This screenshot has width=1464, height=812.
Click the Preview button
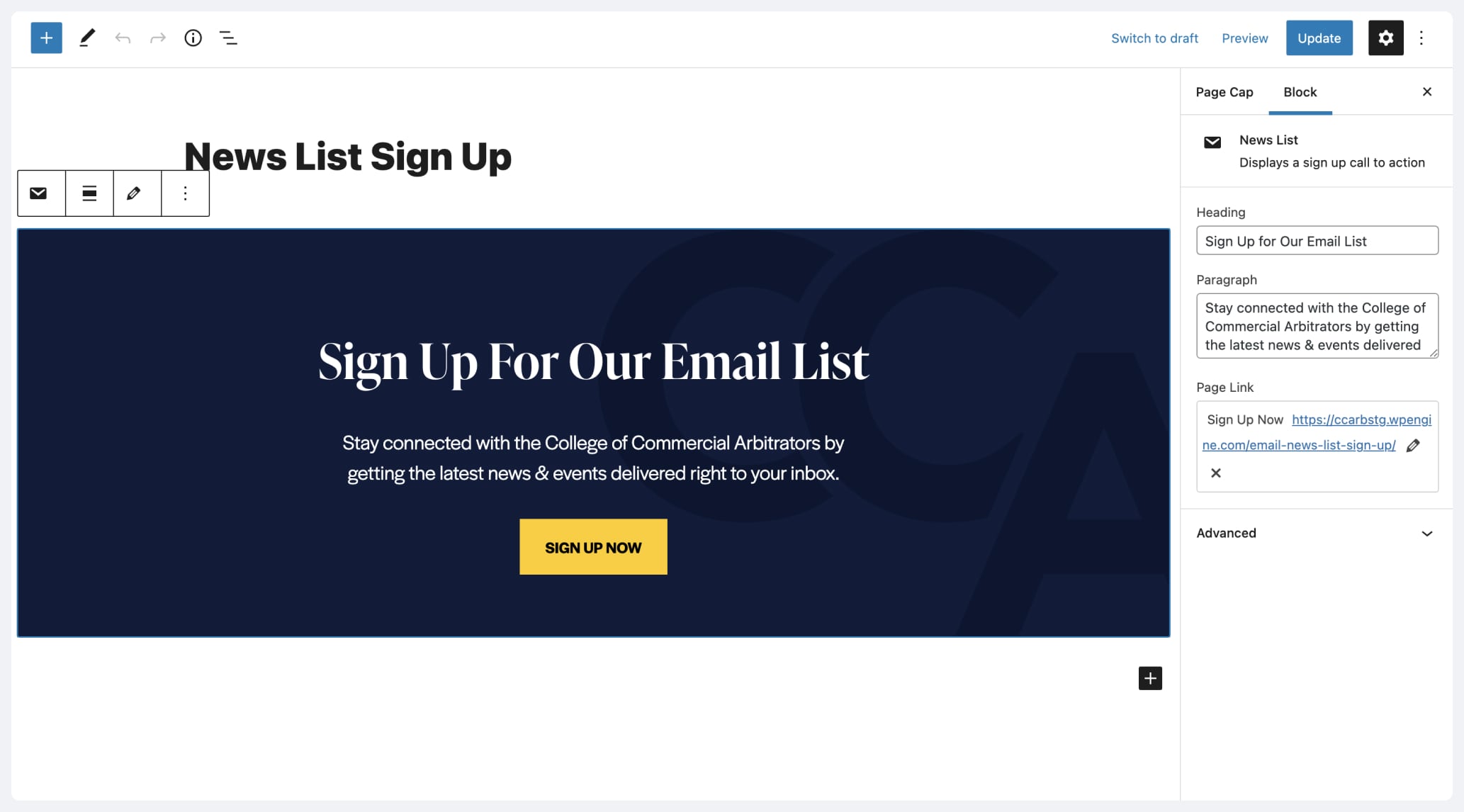(1245, 37)
